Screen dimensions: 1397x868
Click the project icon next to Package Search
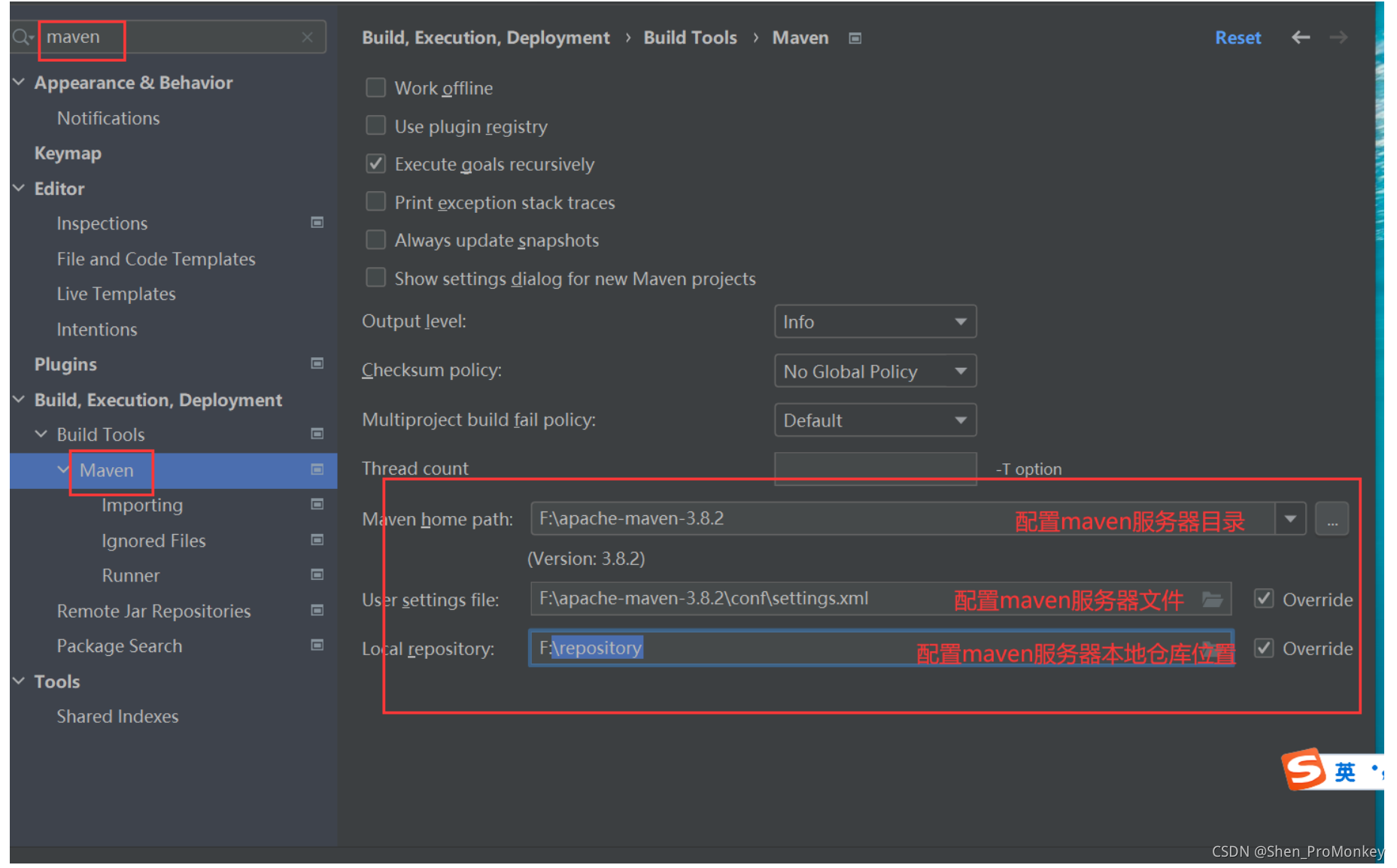tap(317, 645)
